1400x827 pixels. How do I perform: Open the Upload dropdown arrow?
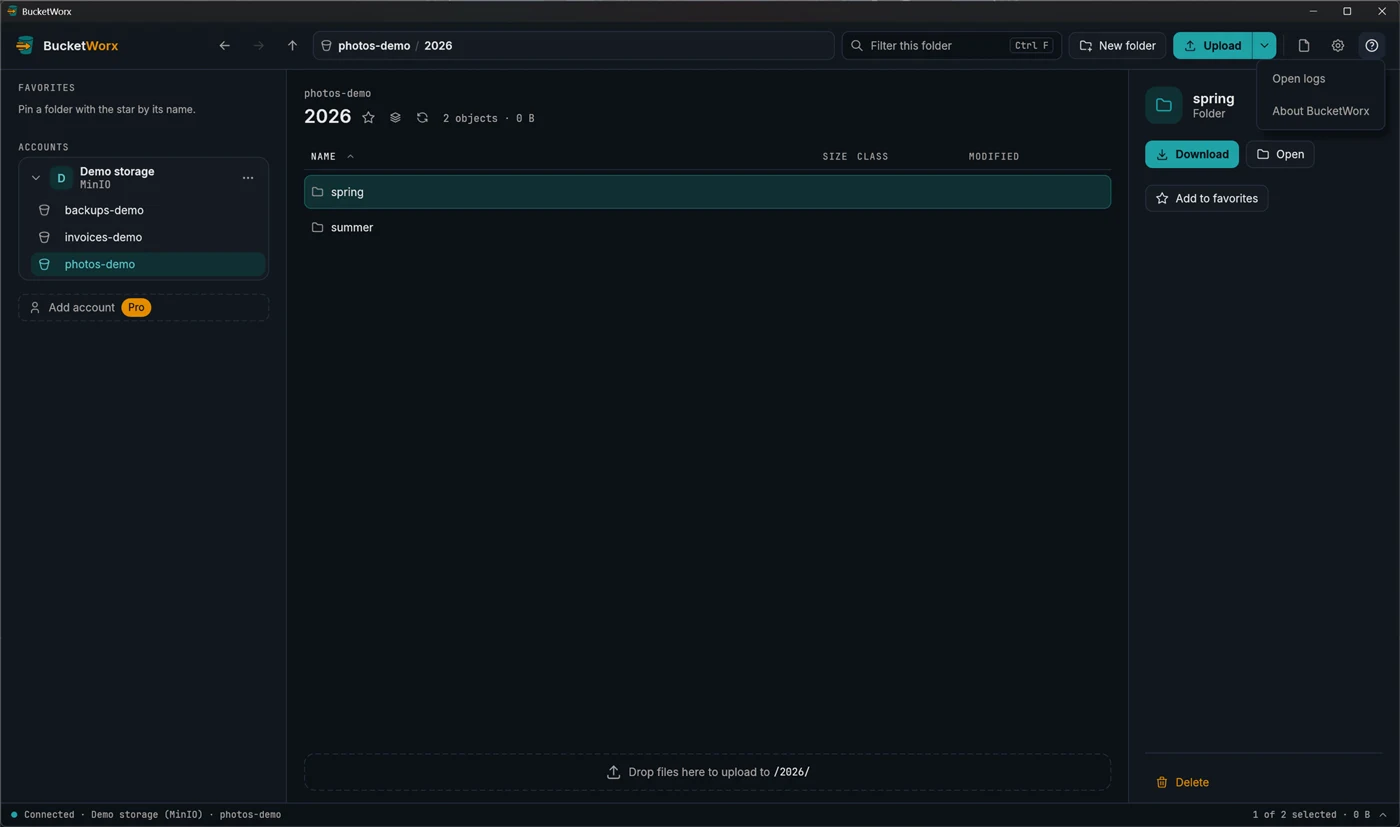(x=1264, y=46)
